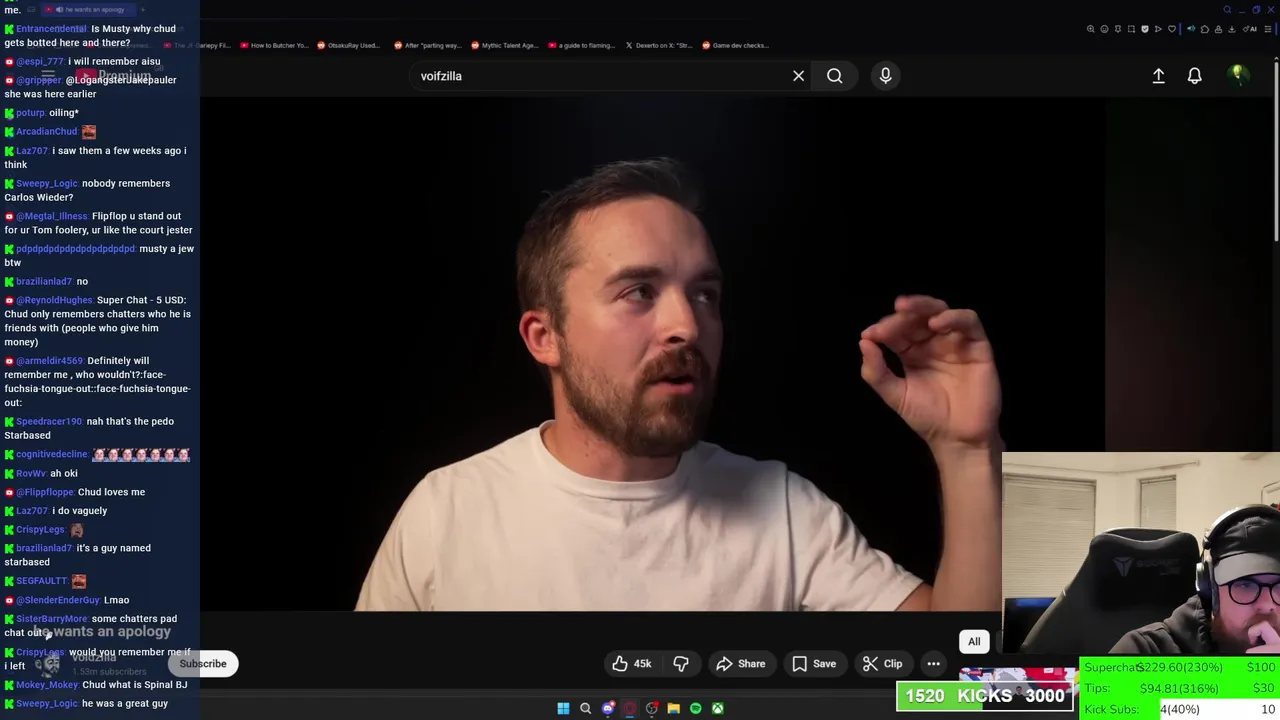Click chat username Sweepy_Logic 'he was a great guy'

pos(46,704)
